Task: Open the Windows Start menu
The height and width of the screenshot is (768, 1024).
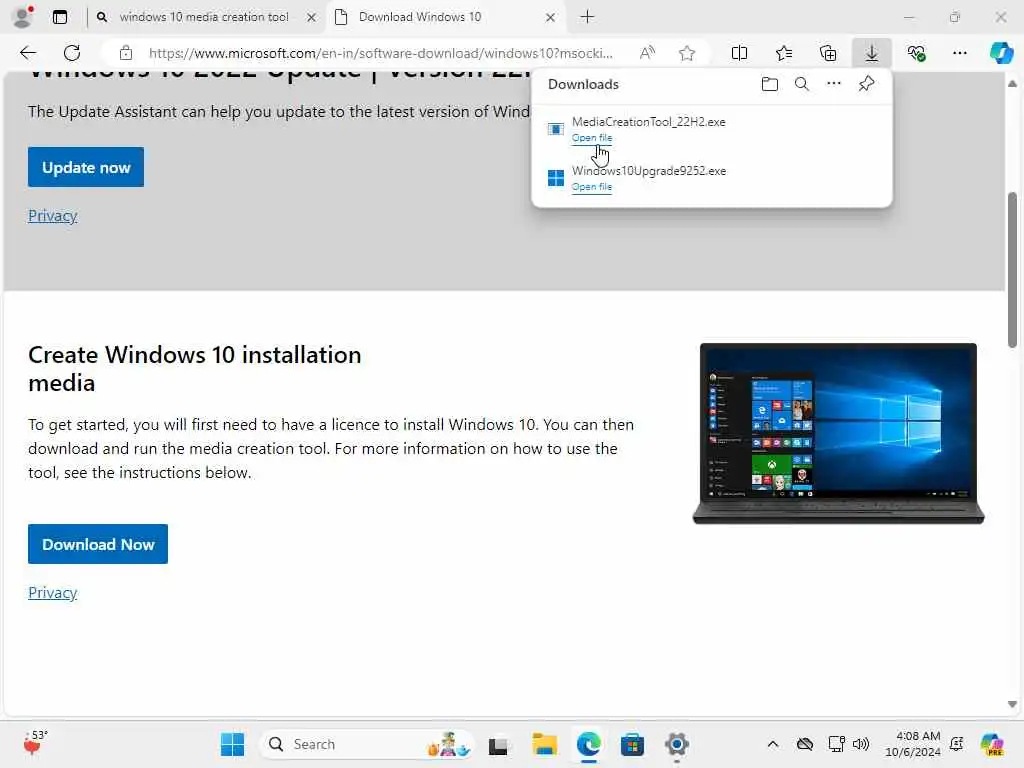Action: (232, 744)
